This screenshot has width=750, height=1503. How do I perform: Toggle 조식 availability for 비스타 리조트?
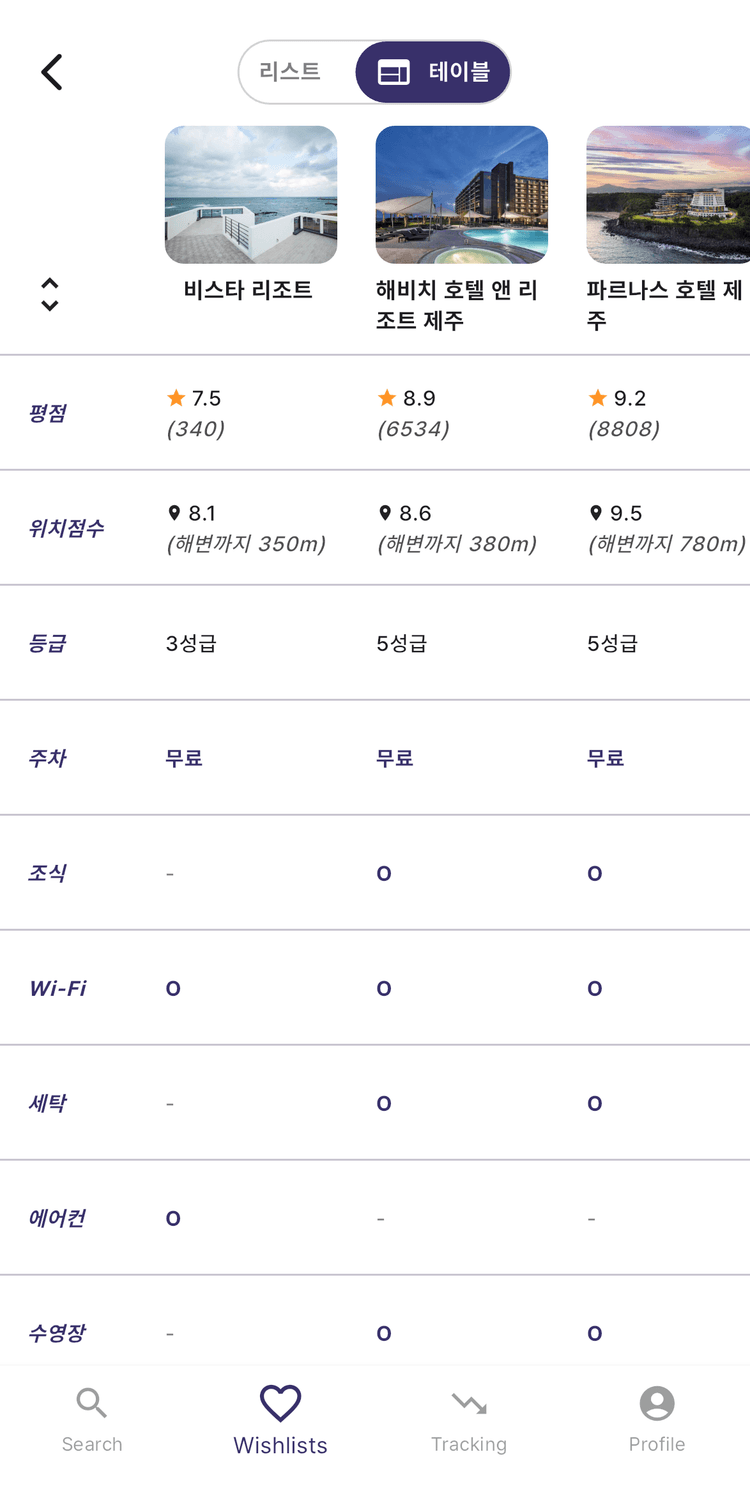[170, 872]
